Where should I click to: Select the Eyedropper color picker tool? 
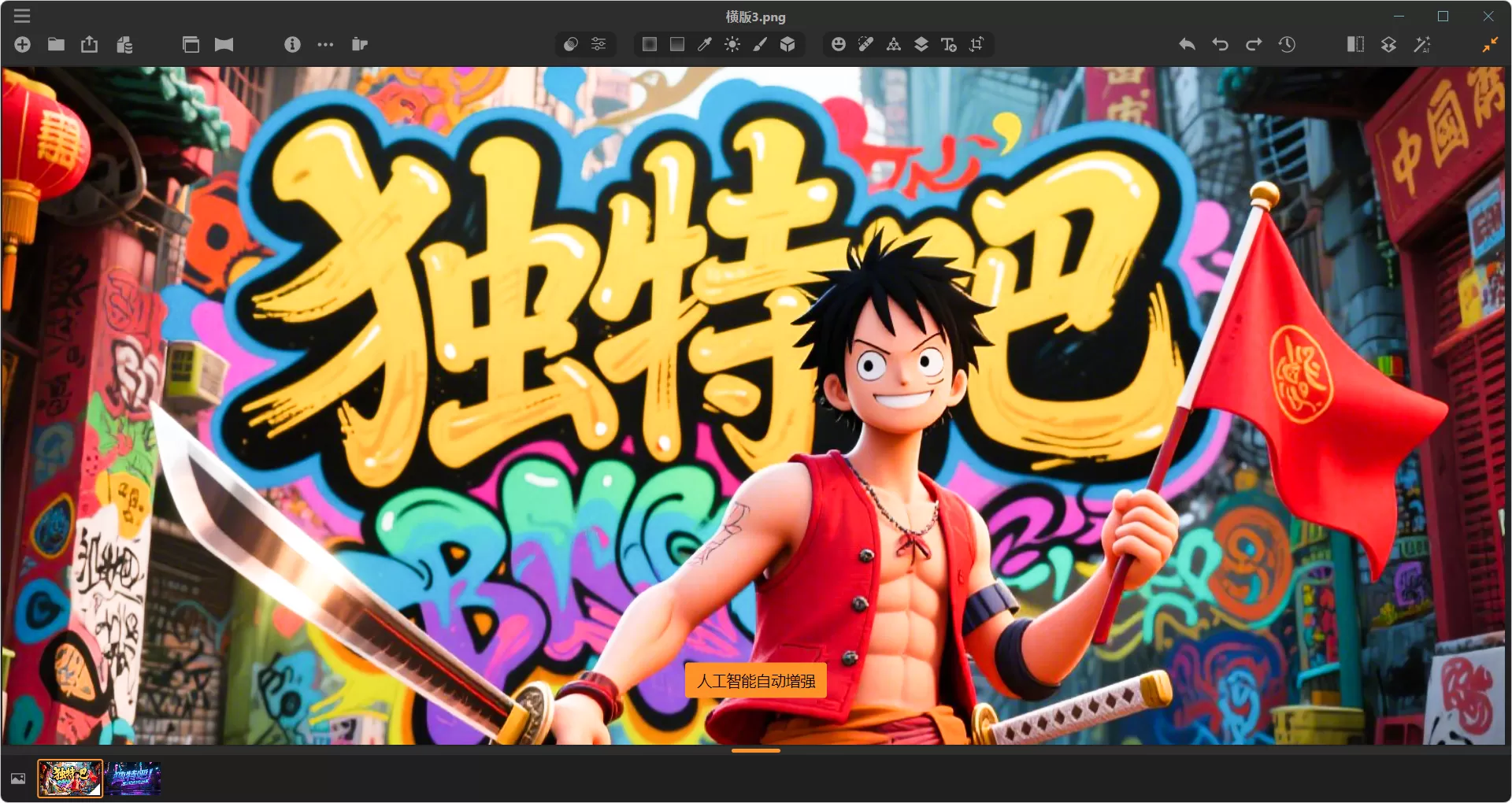point(704,44)
